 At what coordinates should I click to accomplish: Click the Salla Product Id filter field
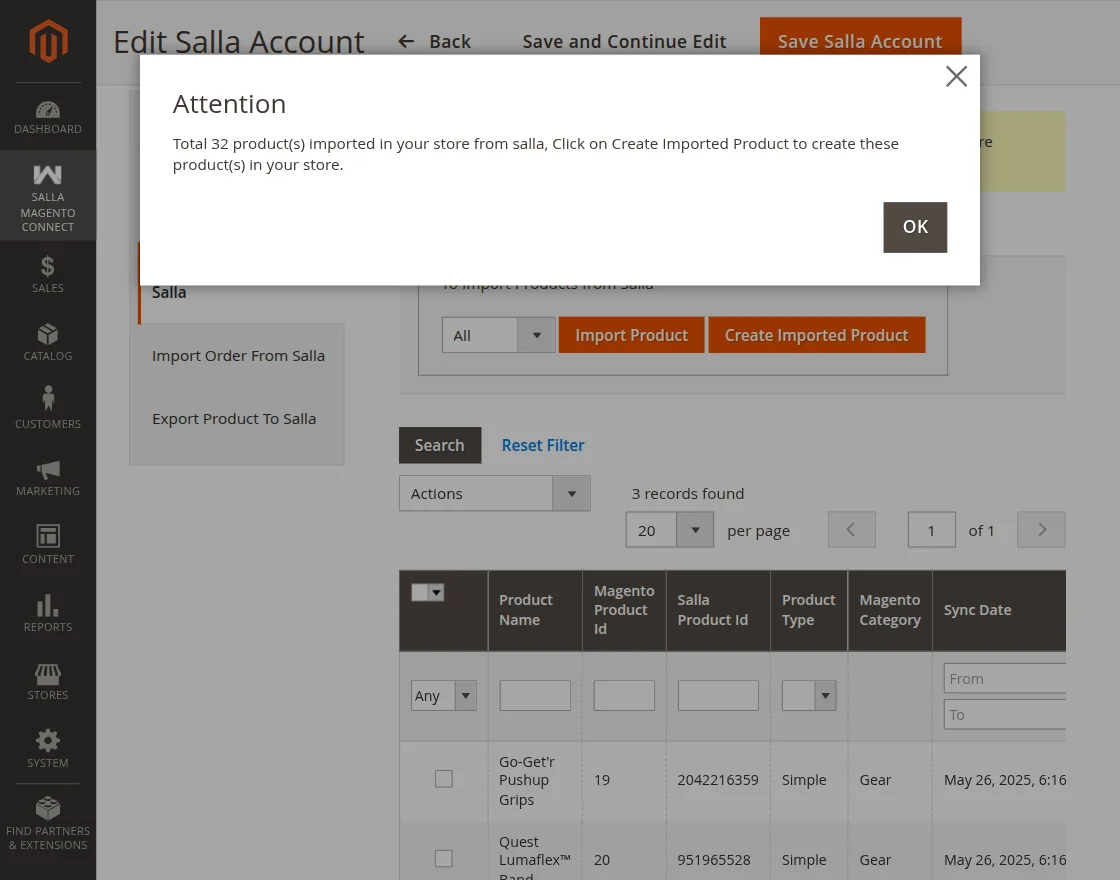tap(718, 695)
